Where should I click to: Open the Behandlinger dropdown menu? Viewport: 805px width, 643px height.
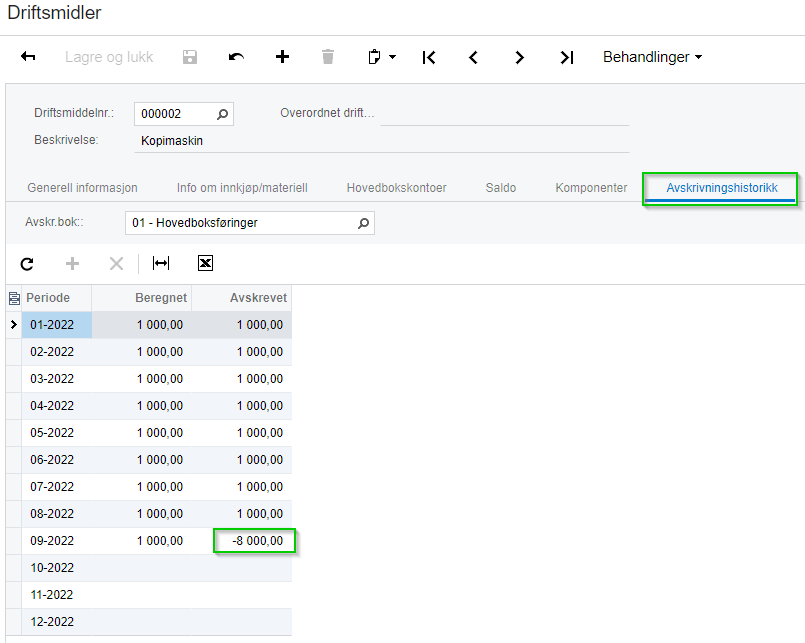click(652, 57)
